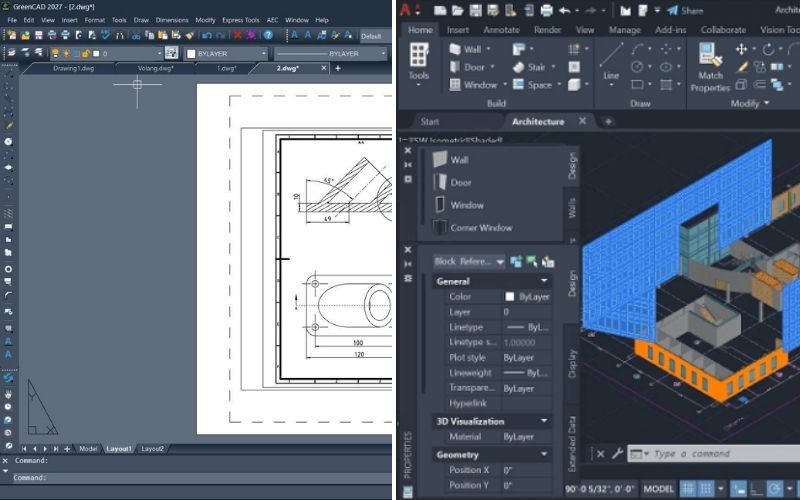This screenshot has height=500, width=800.
Task: Click the Layer Manager icon in GreenCAD
Action: tap(11, 53)
